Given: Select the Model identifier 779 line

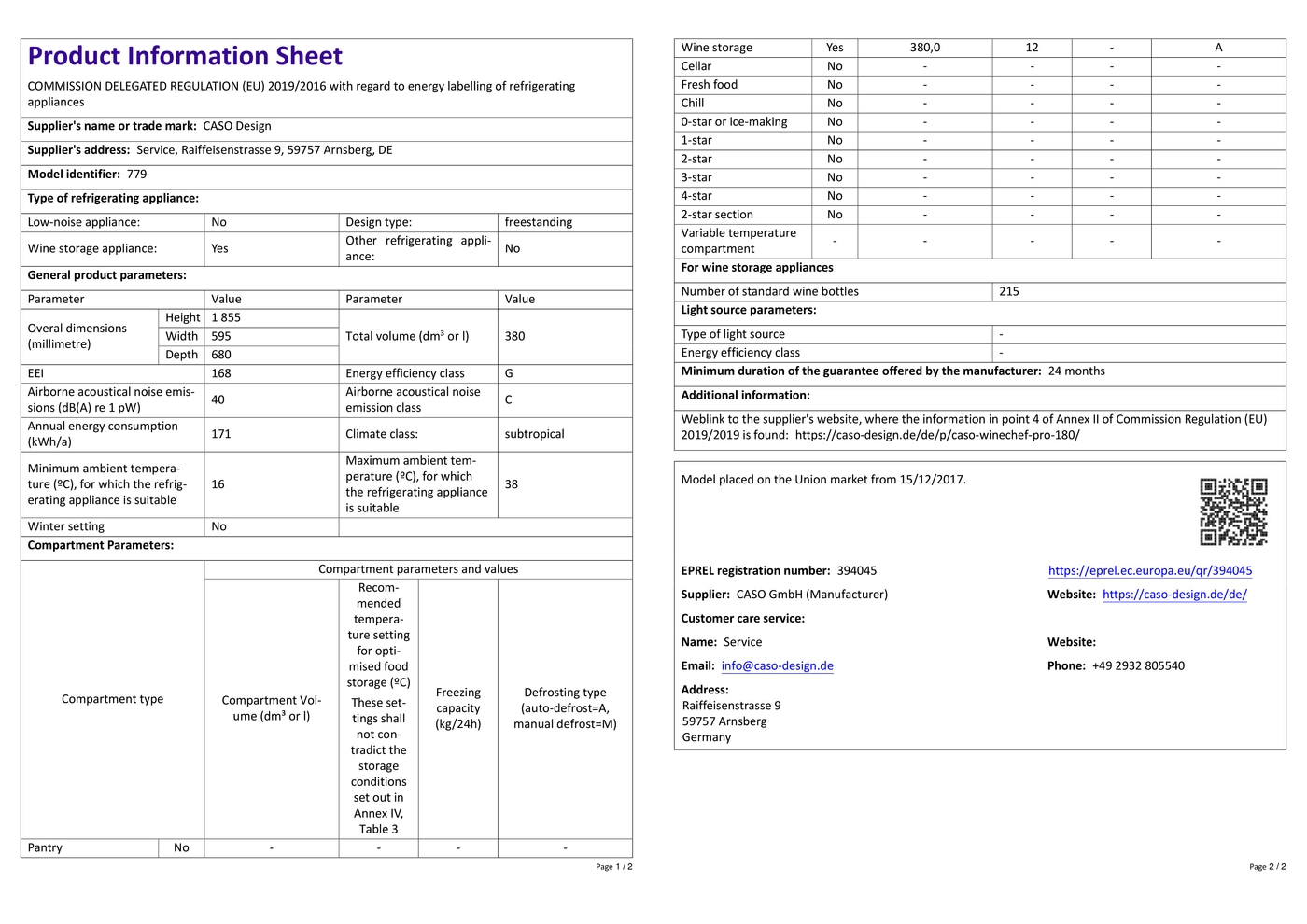Looking at the screenshot, I should coord(87,175).
